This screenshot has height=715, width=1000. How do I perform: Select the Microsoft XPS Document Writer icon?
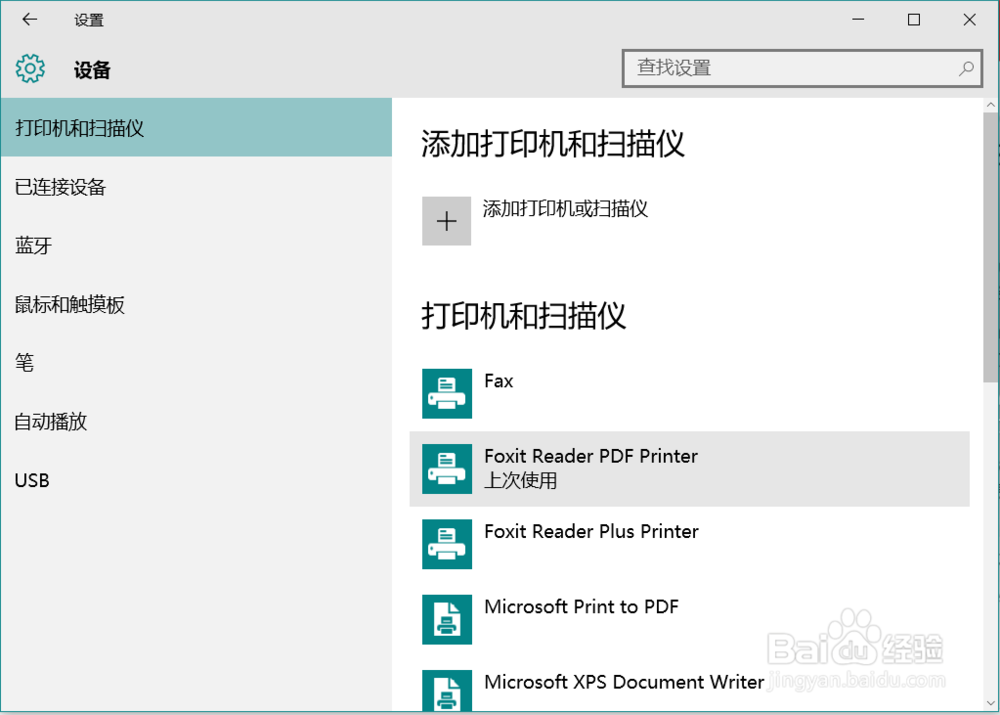[447, 690]
